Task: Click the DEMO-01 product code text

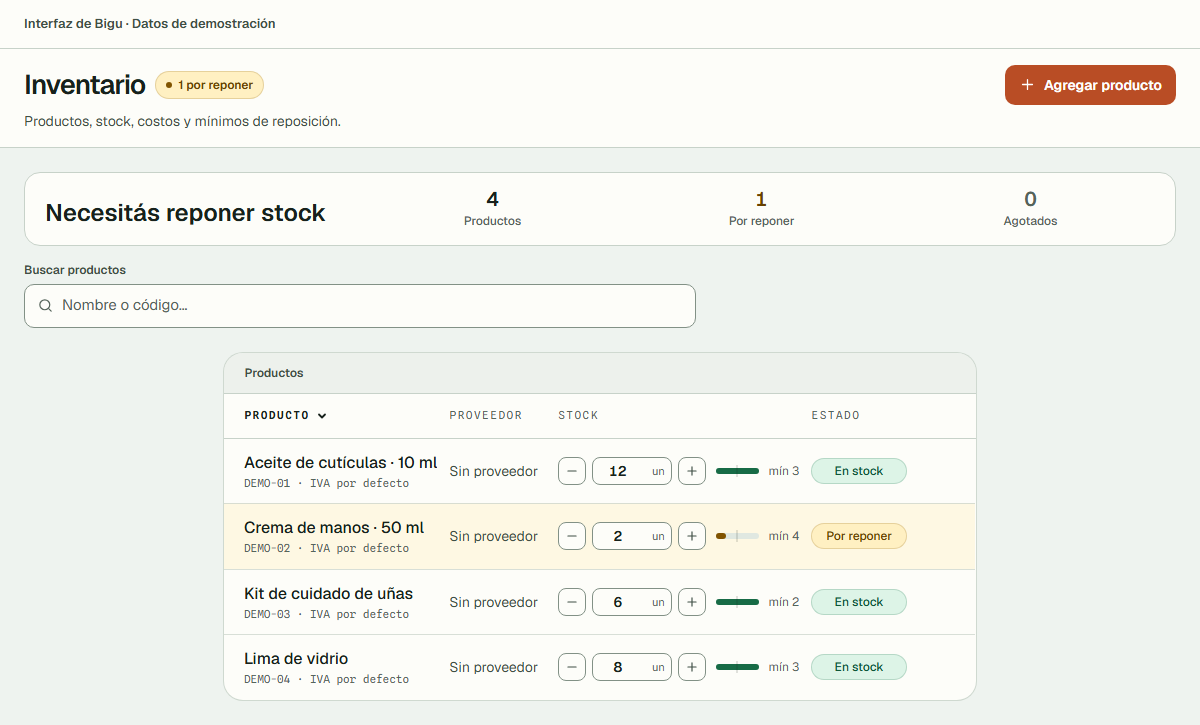Action: coord(267,483)
